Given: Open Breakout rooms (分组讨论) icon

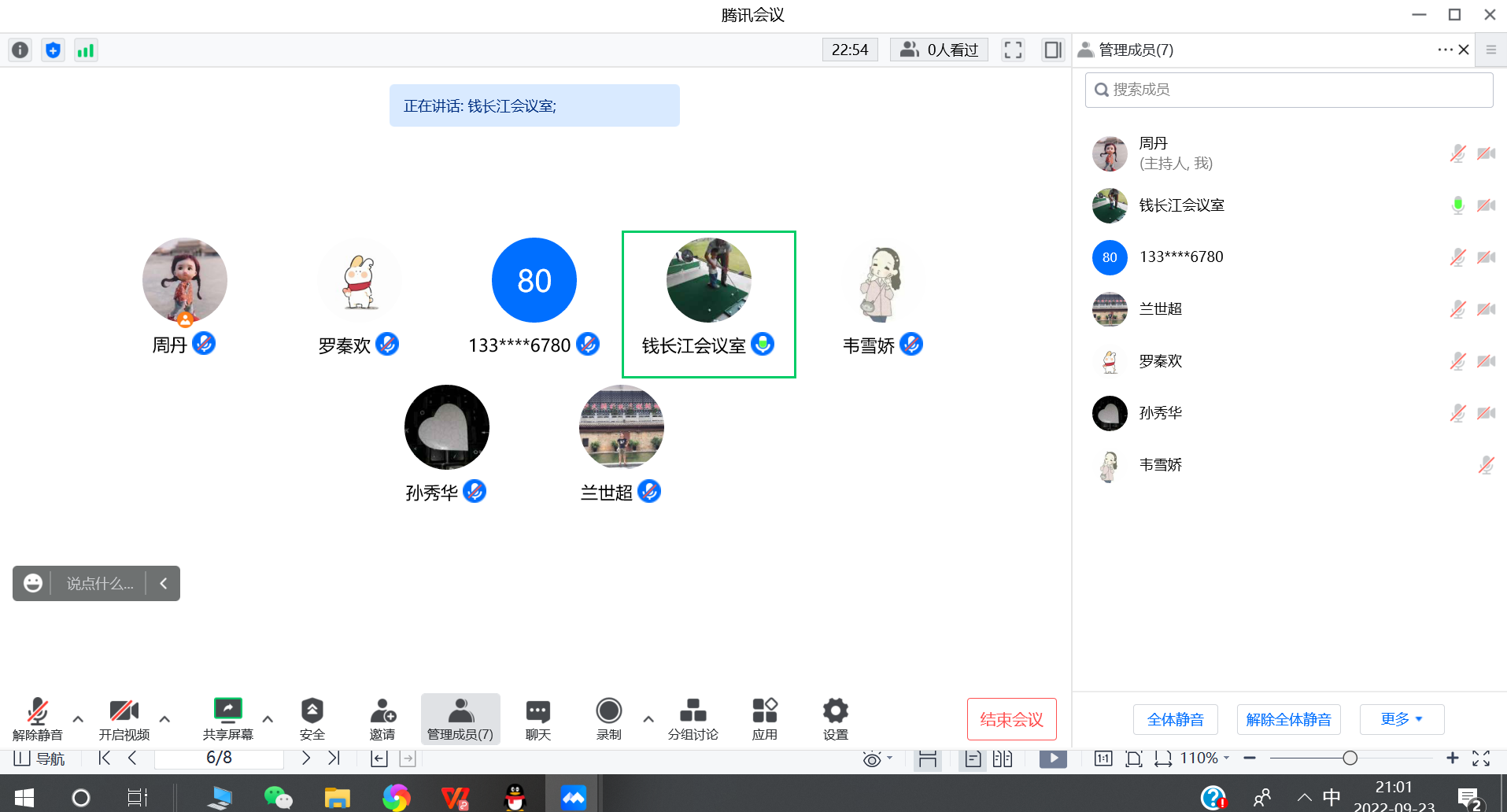Looking at the screenshot, I should coord(693,718).
